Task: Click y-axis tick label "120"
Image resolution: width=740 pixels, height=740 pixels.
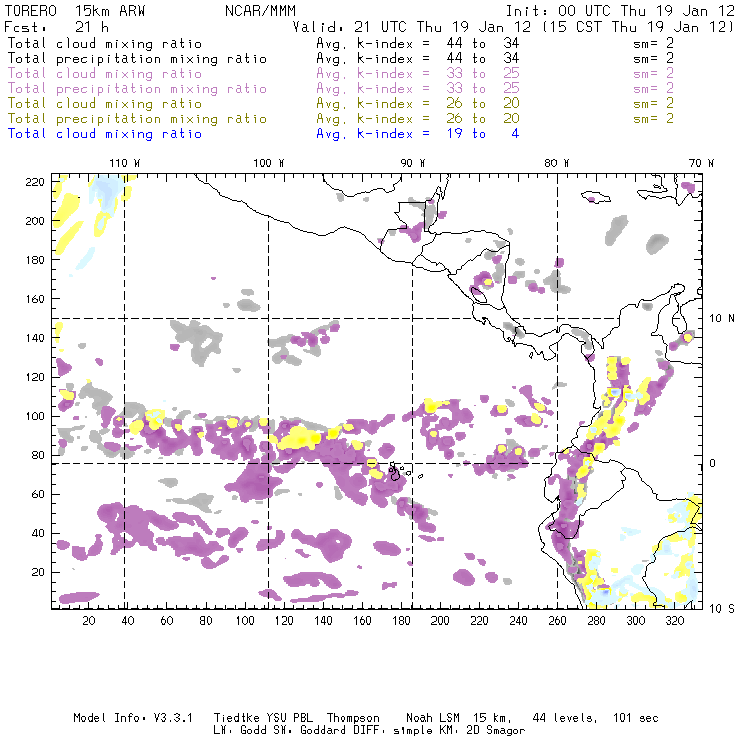Action: pos(35,377)
